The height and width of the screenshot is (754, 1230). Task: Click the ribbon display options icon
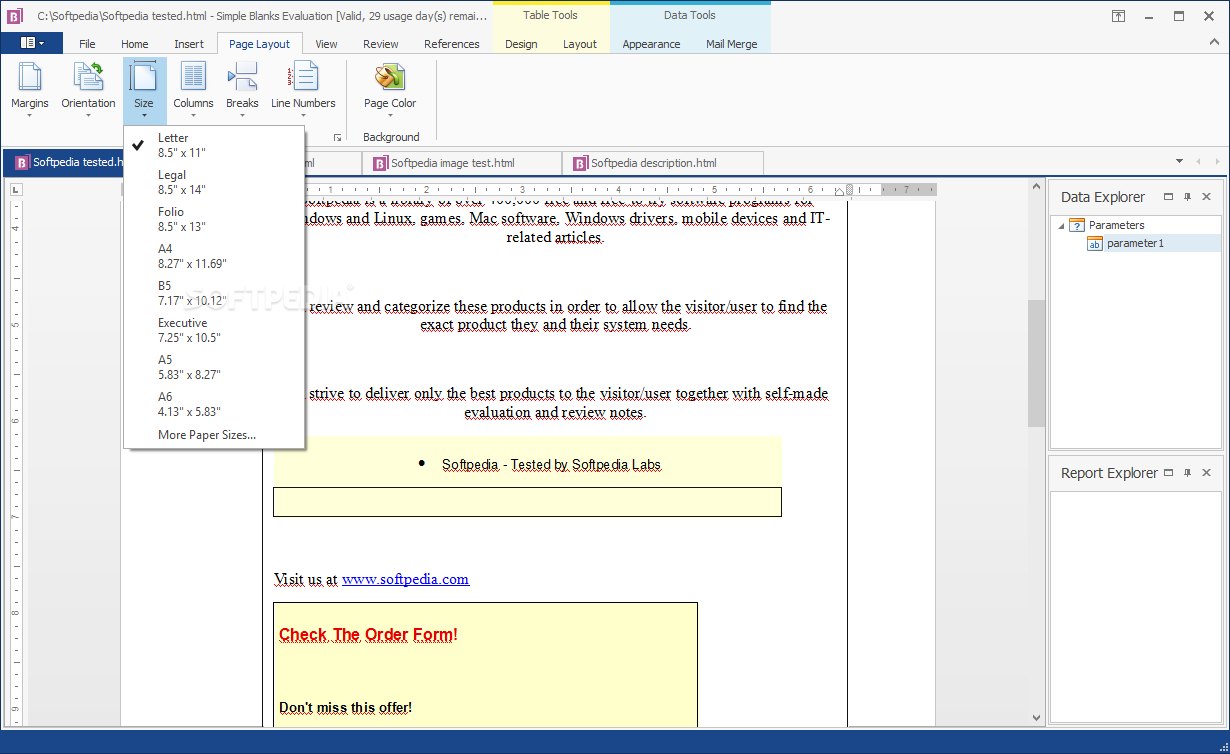pyautogui.click(x=1118, y=16)
